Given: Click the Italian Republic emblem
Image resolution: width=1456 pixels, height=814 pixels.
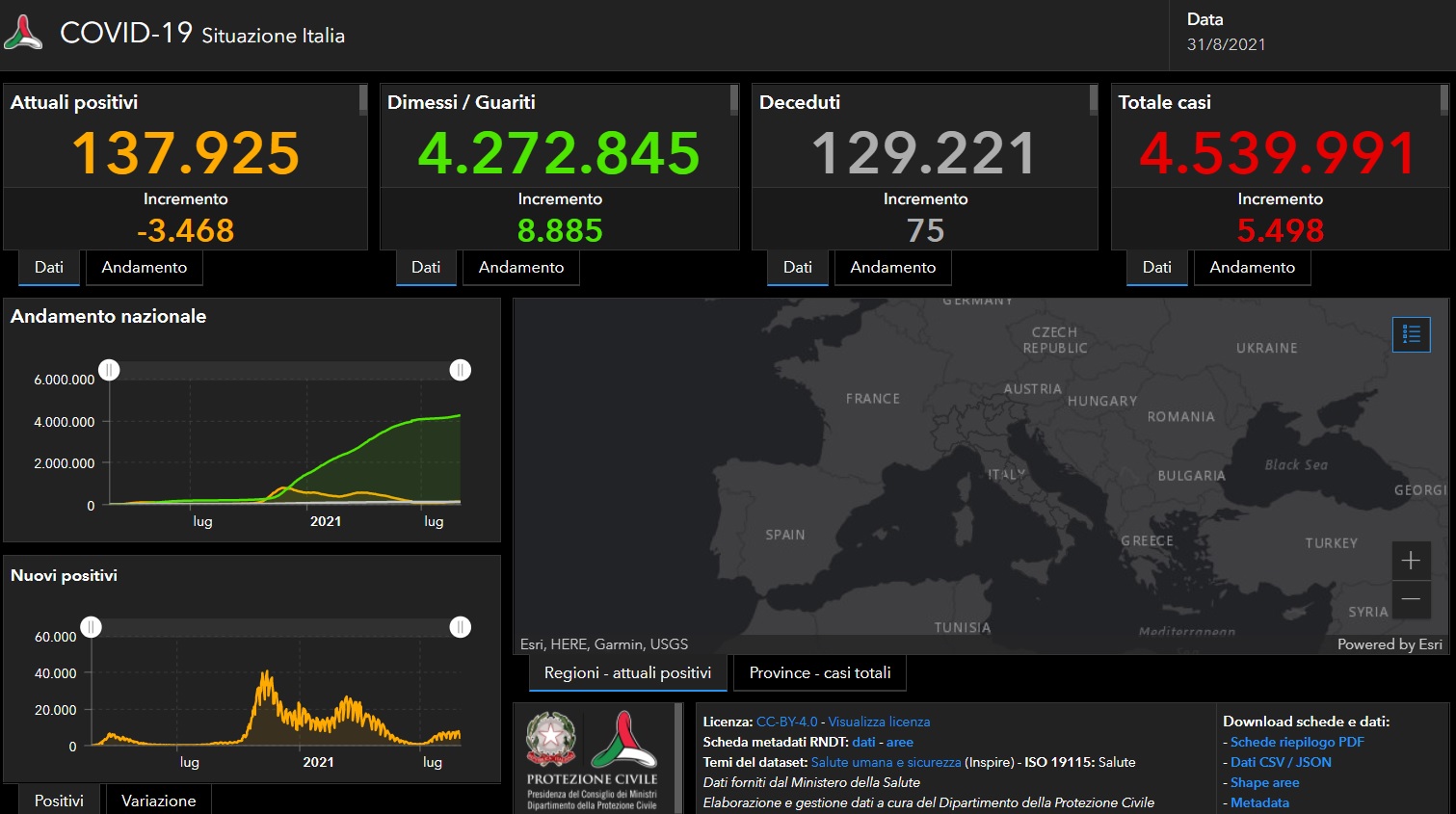Looking at the screenshot, I should tap(550, 738).
